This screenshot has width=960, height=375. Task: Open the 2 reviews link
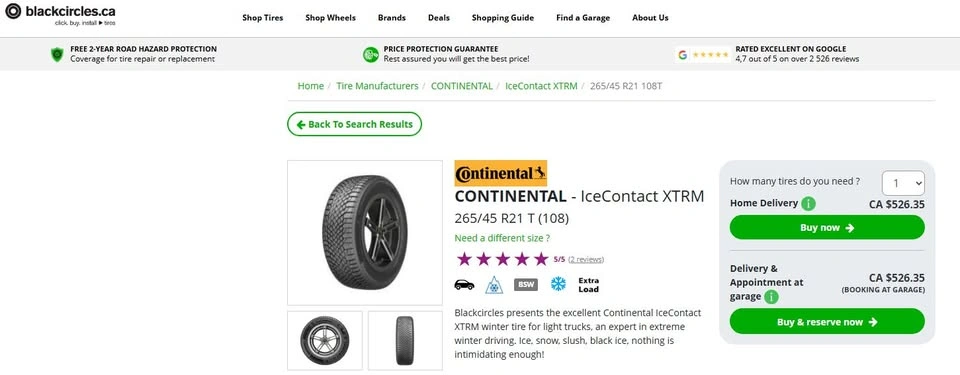tap(586, 259)
